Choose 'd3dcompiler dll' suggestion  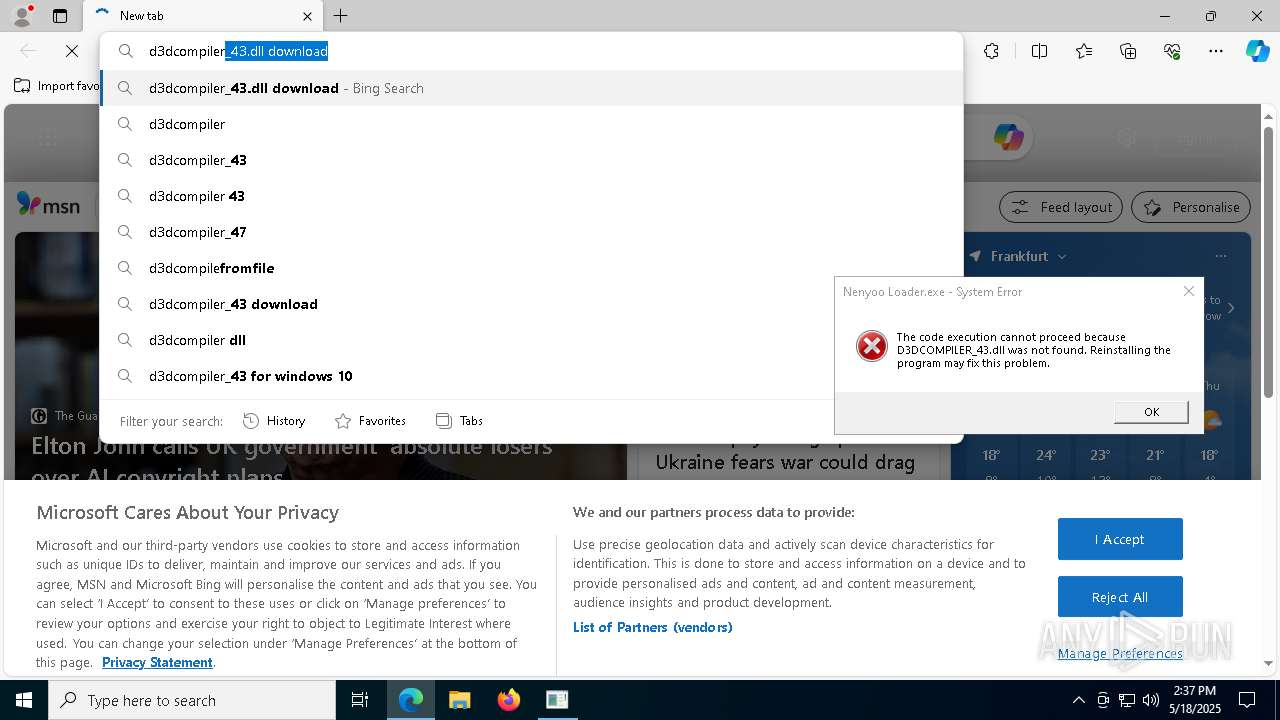(531, 340)
